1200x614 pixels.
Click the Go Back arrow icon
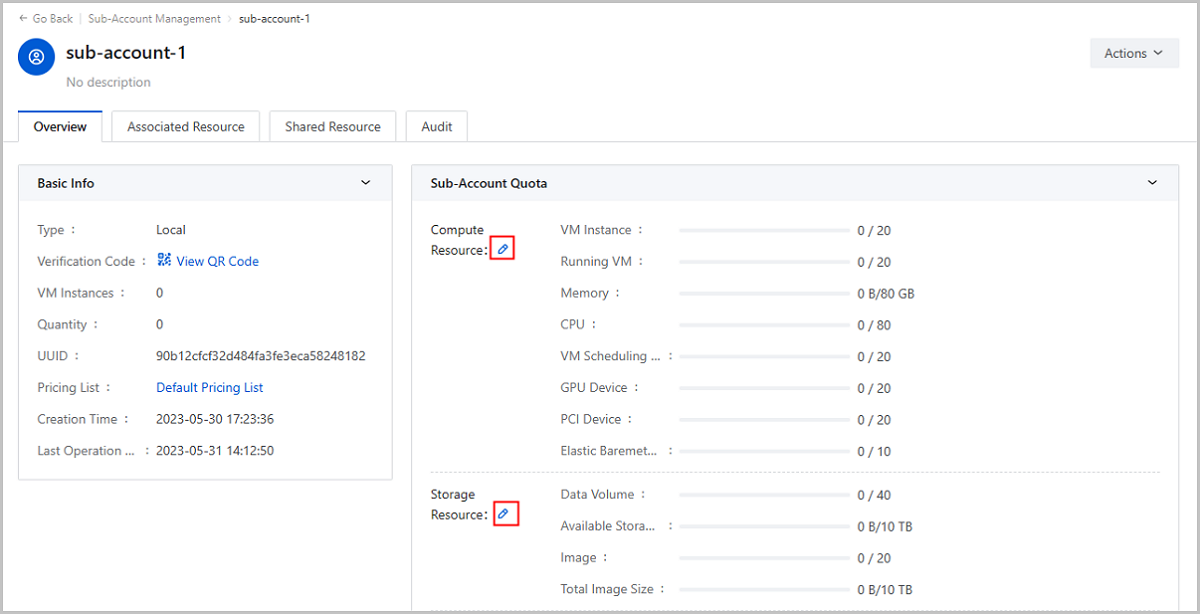click(x=23, y=18)
